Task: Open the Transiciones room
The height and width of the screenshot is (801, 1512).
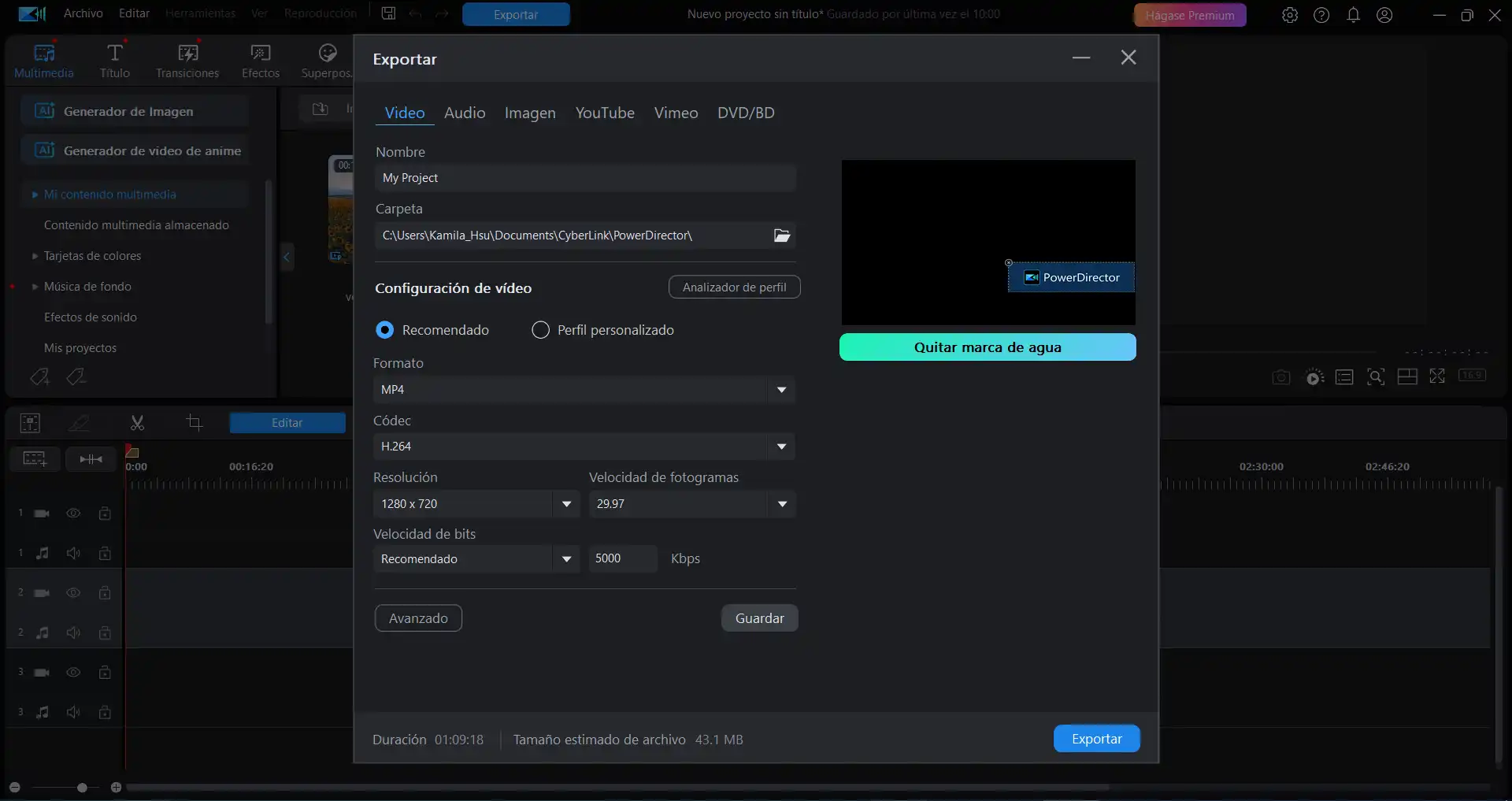Action: 187,61
